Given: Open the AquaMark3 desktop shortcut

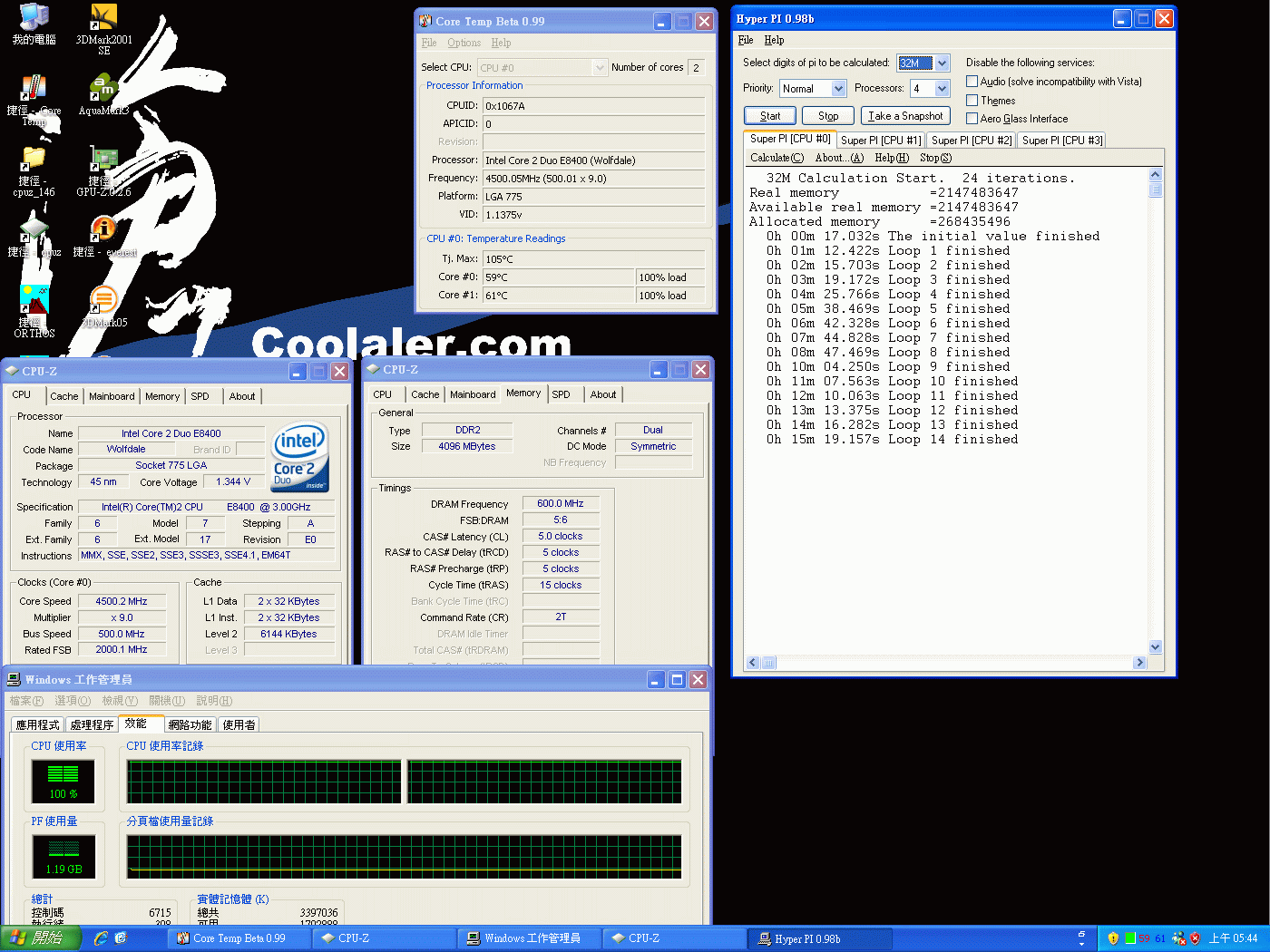Looking at the screenshot, I should pyautogui.click(x=103, y=95).
